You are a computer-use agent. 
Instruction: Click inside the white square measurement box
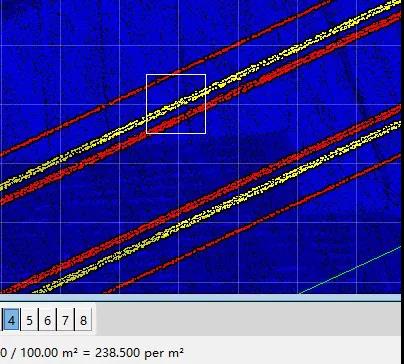click(176, 104)
